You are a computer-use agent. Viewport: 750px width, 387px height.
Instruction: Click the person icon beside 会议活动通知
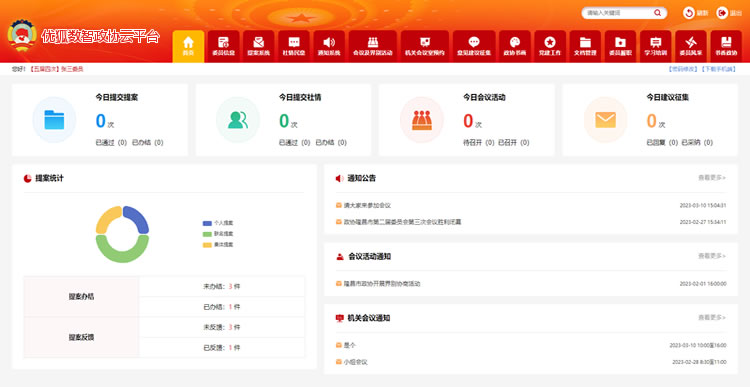(x=340, y=257)
